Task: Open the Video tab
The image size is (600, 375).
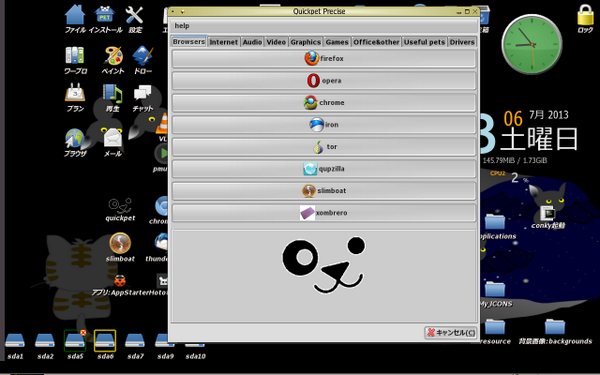Action: point(276,42)
